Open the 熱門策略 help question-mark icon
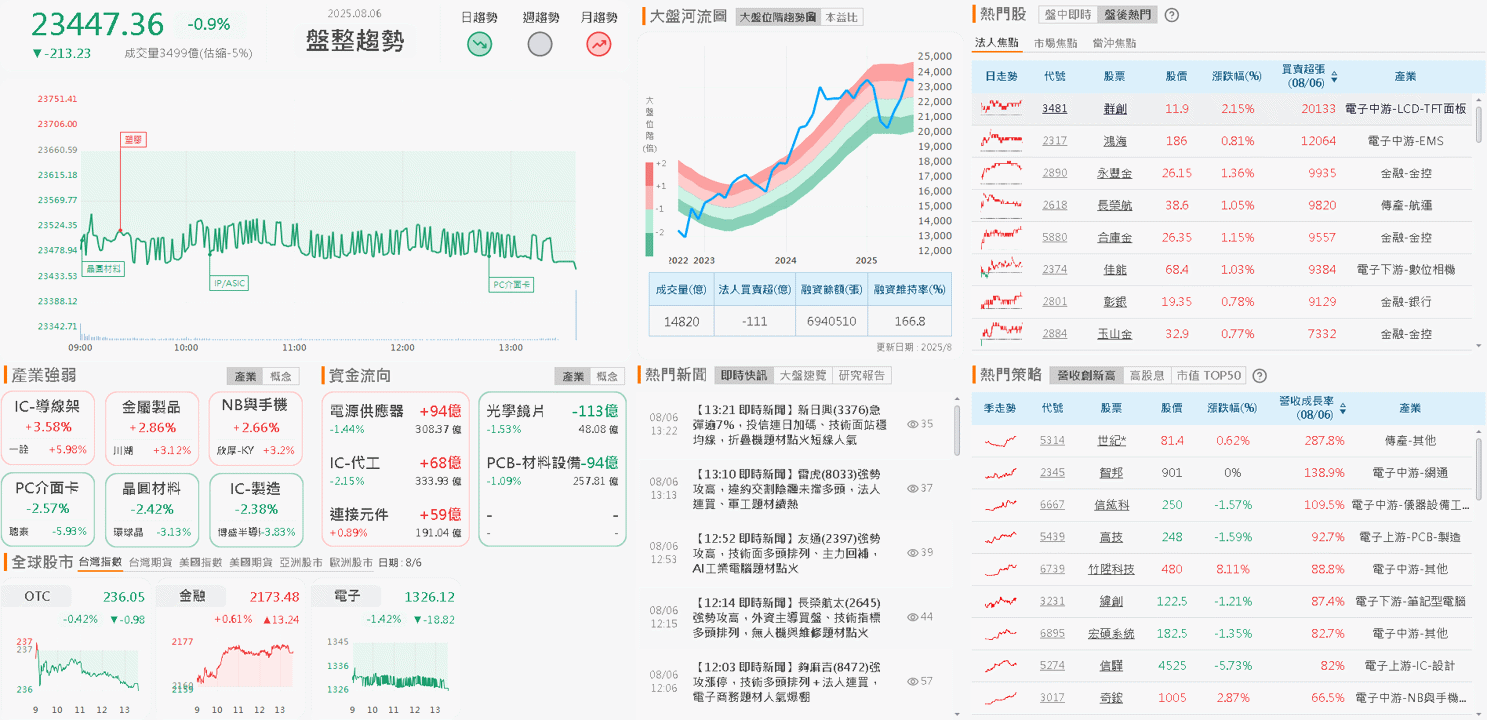Screen dimensions: 1487x720 (x=1259, y=376)
